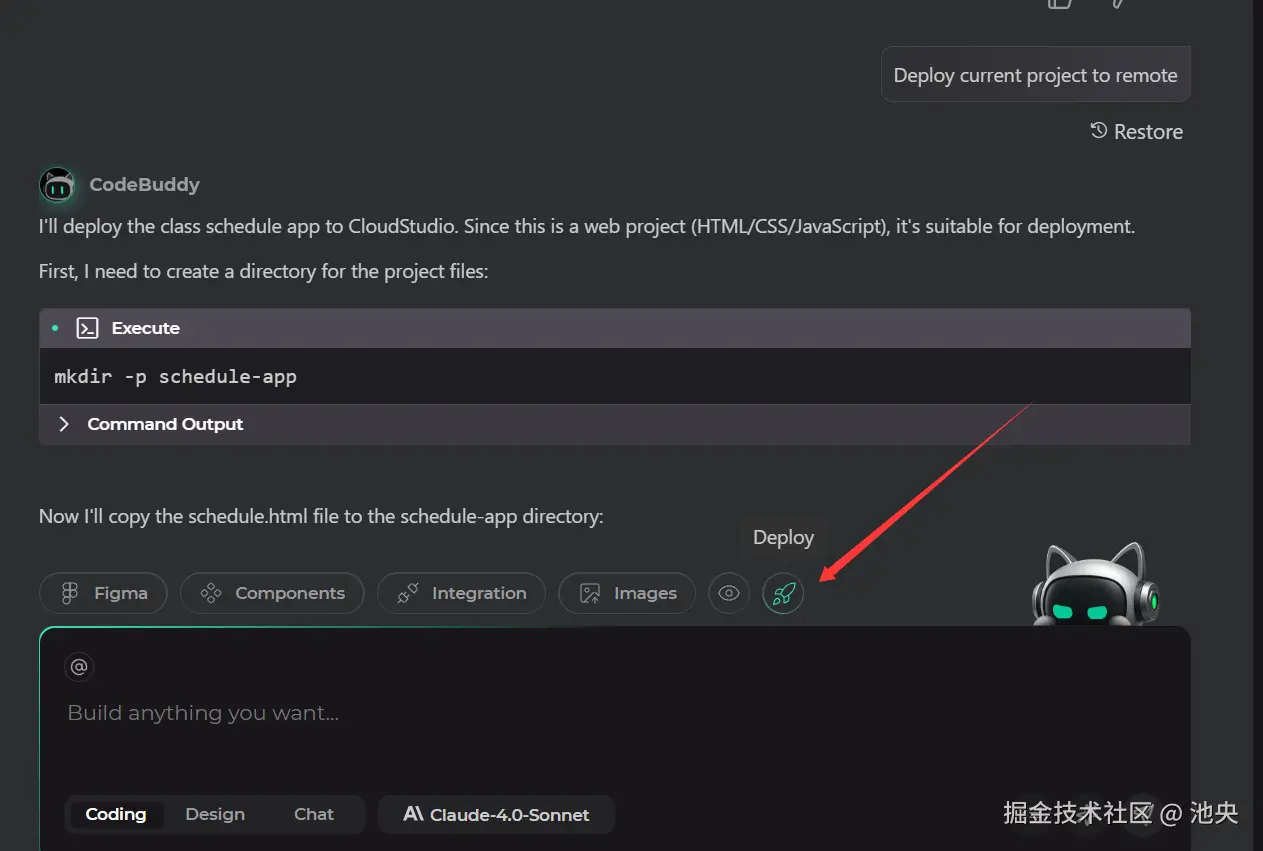Expand the Command Output section

point(614,424)
